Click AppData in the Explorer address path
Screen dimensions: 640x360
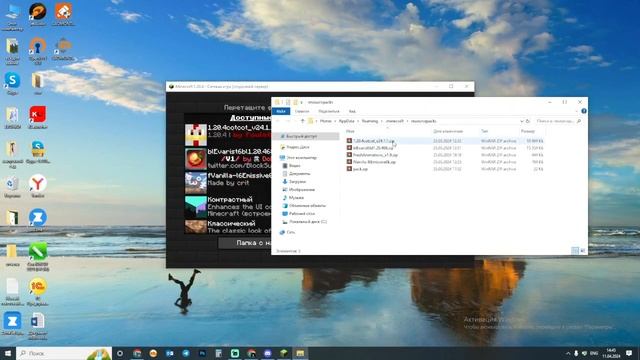pos(347,121)
